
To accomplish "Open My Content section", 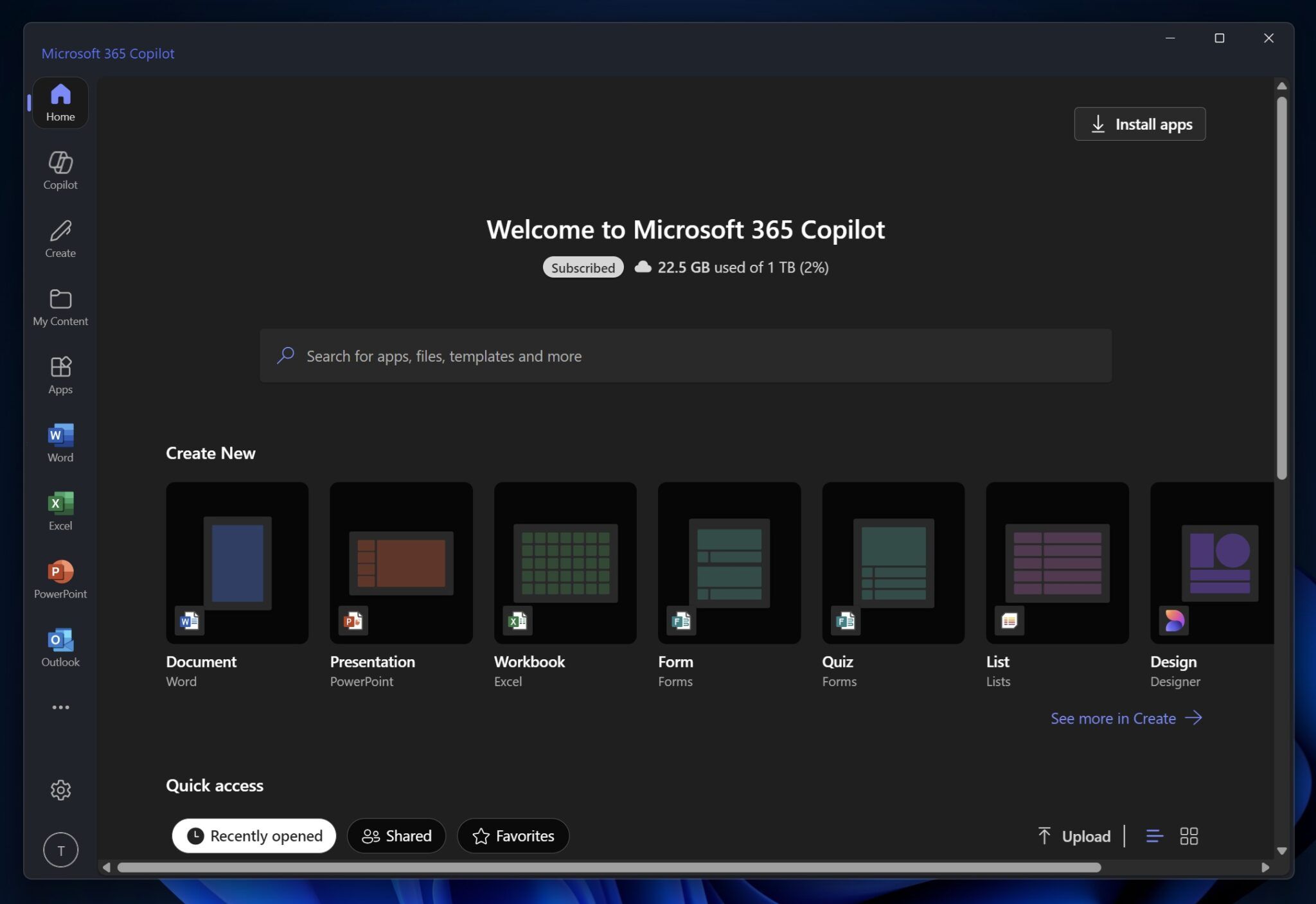I will [x=60, y=306].
